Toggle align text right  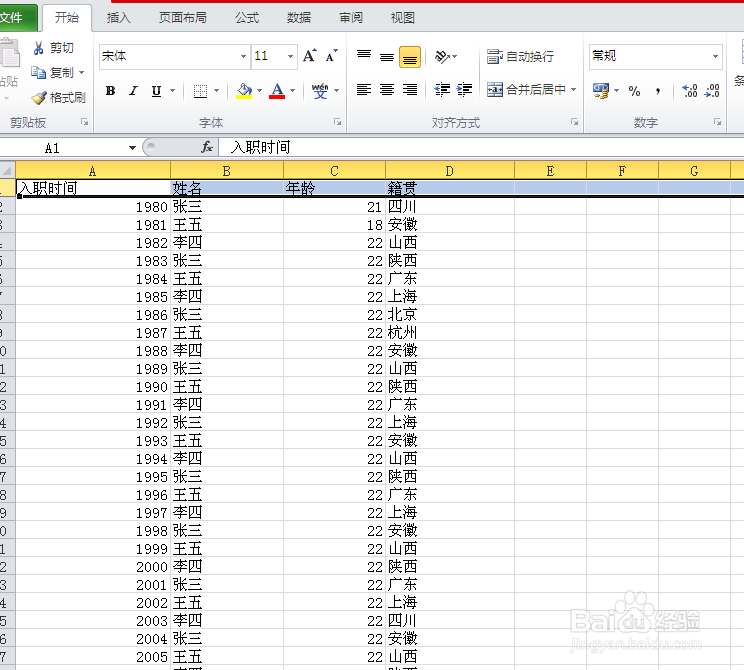[410, 90]
